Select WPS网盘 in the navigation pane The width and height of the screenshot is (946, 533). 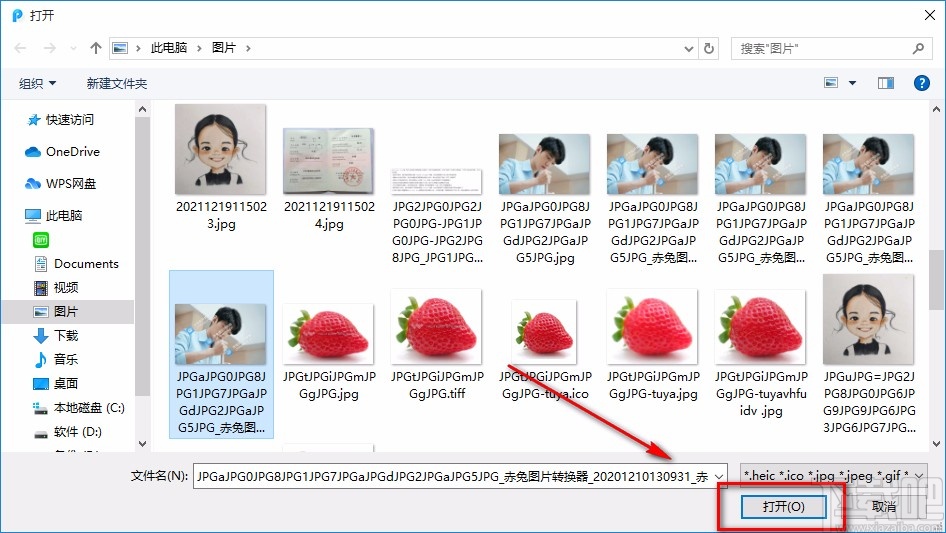click(x=60, y=184)
